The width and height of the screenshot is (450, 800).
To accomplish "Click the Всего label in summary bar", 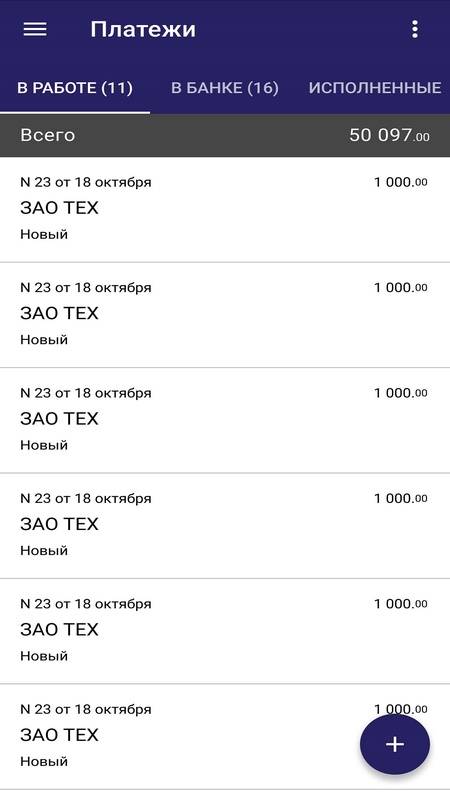I will click(x=47, y=135).
